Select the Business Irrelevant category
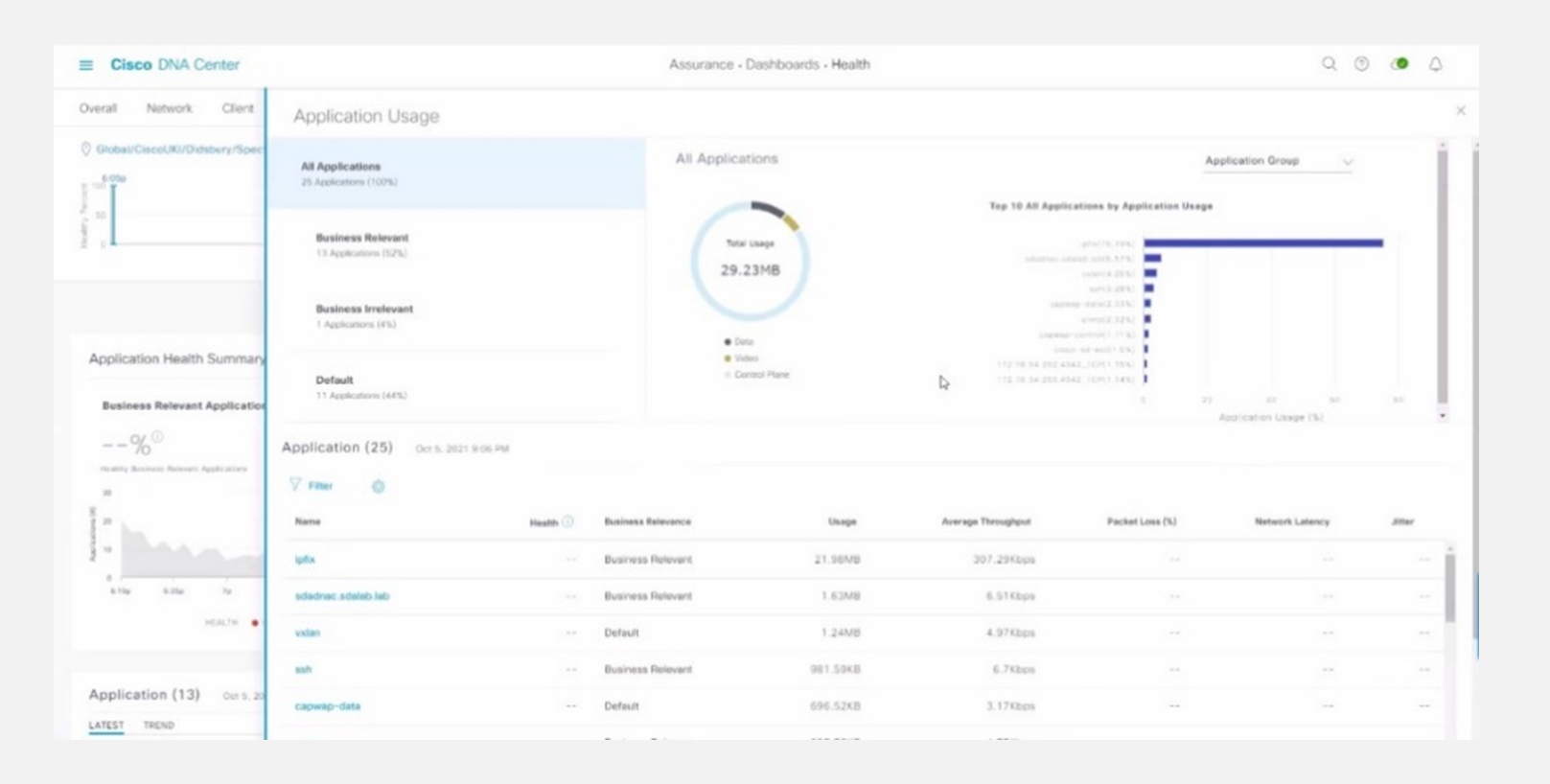This screenshot has height=784, width=1550. pos(457,316)
